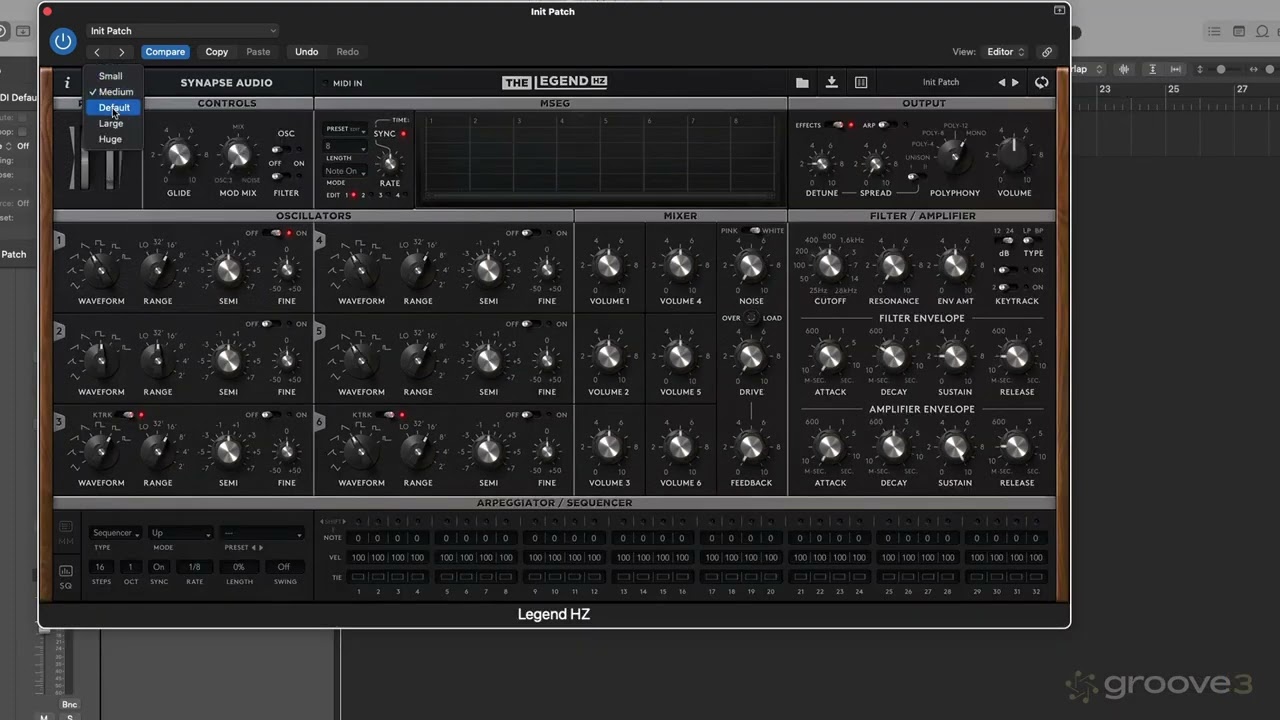Shift sequence left with SHIFT left arrow
This screenshot has height=720, width=1280.
tap(322, 521)
